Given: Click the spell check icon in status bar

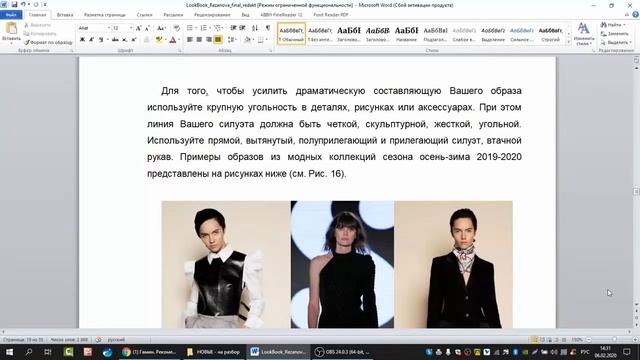Looking at the screenshot, I should click(99, 340).
